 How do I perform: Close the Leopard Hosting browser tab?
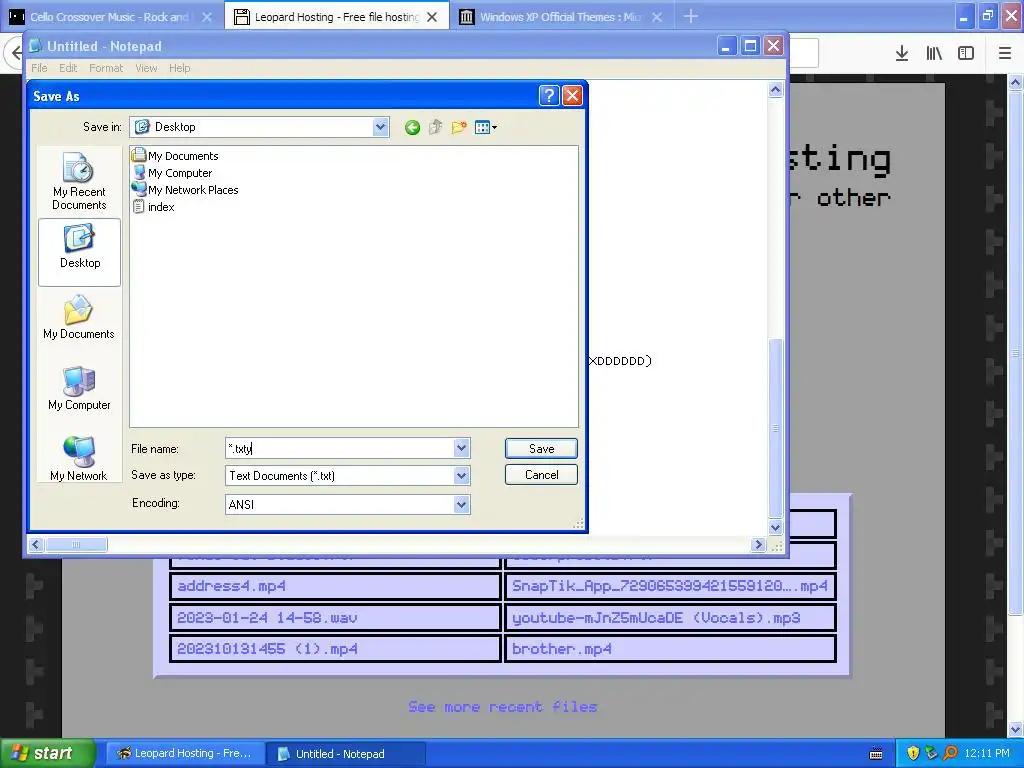click(432, 17)
